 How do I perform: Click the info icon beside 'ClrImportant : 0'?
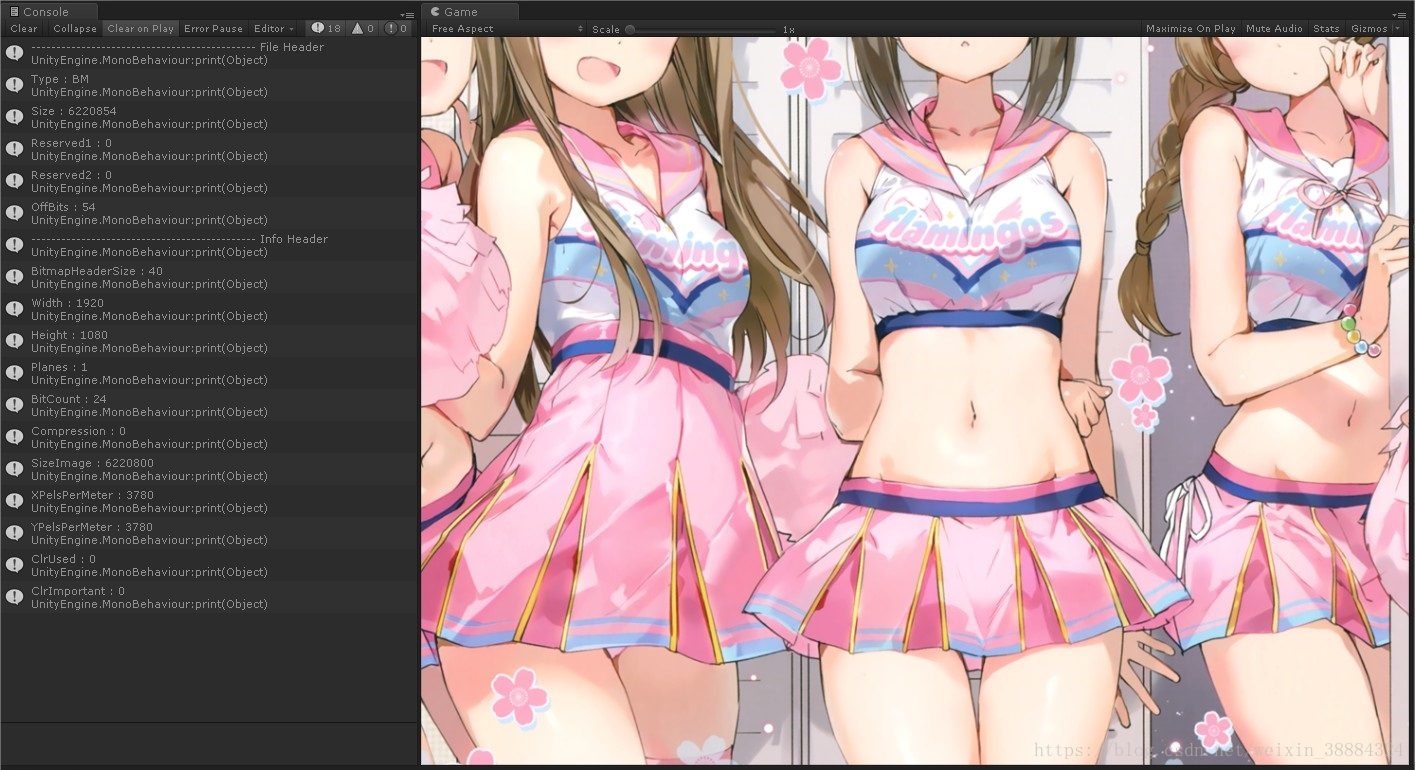coord(14,597)
